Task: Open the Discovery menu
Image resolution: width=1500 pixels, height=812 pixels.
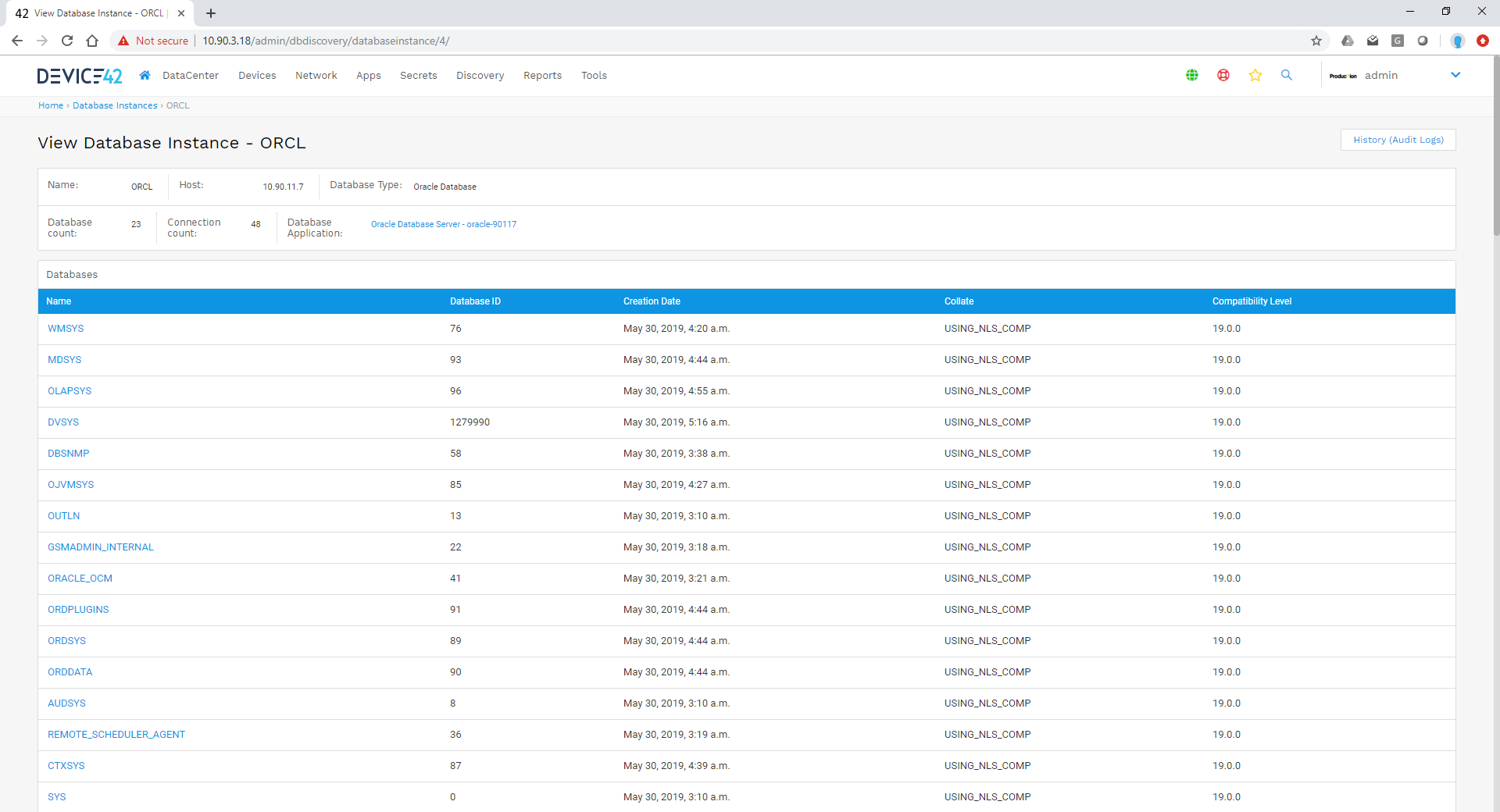Action: click(x=480, y=75)
